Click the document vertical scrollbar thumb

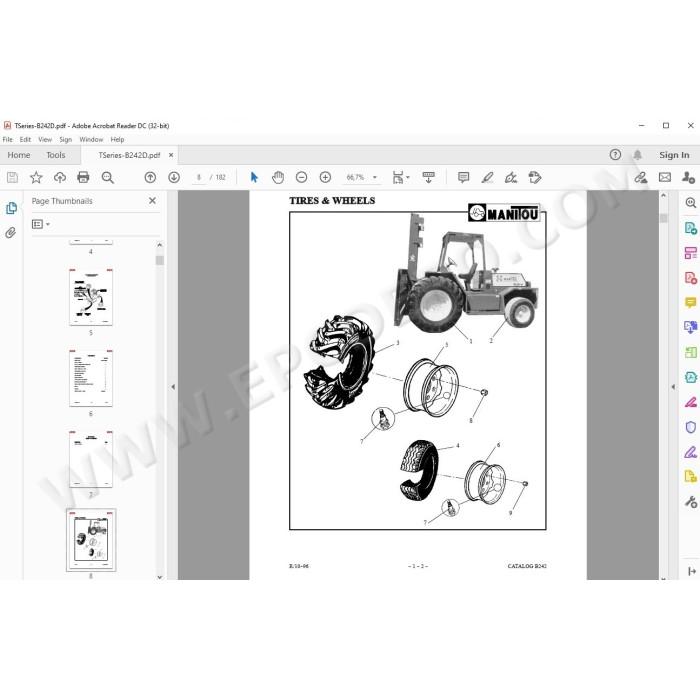(663, 218)
